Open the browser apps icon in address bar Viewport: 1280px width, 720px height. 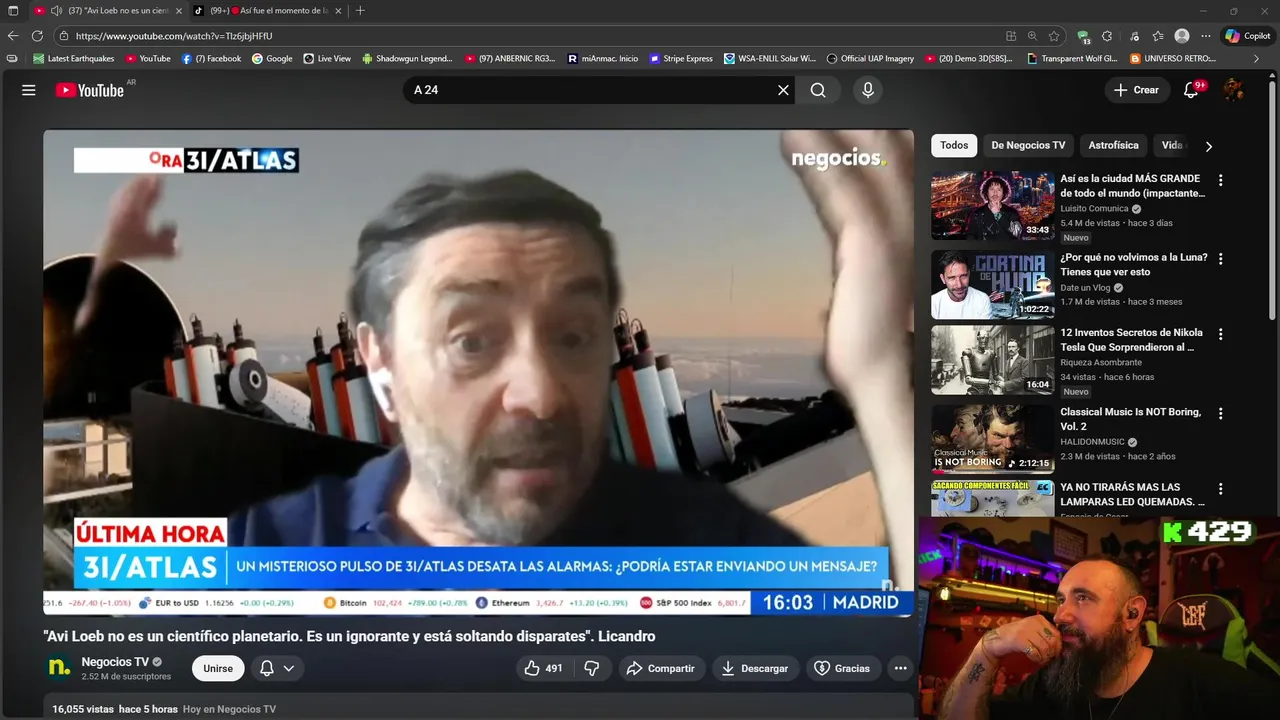click(1011, 36)
